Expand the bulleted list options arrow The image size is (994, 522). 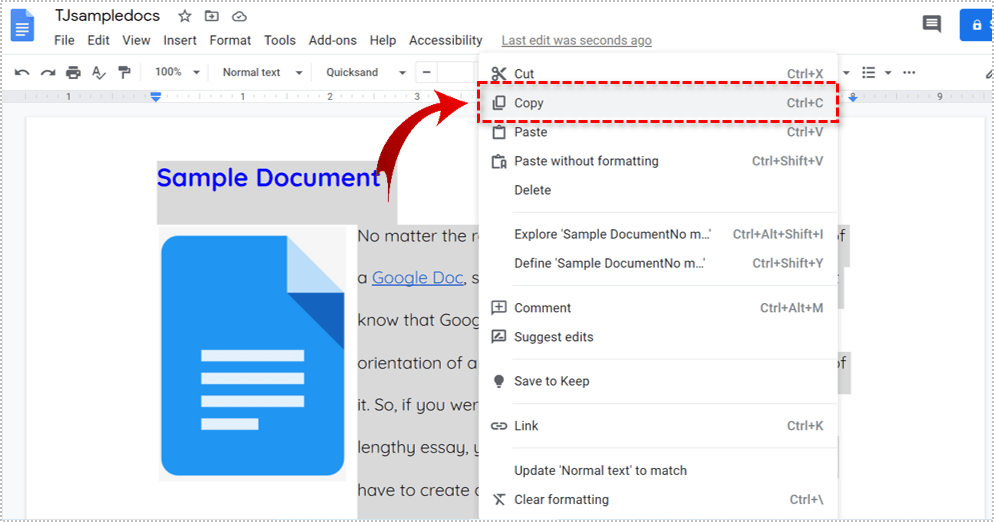887,72
